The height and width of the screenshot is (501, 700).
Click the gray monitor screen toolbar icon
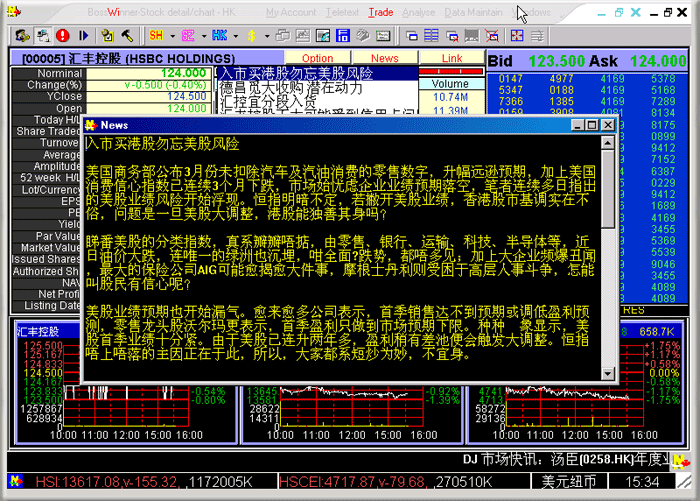tap(472, 35)
